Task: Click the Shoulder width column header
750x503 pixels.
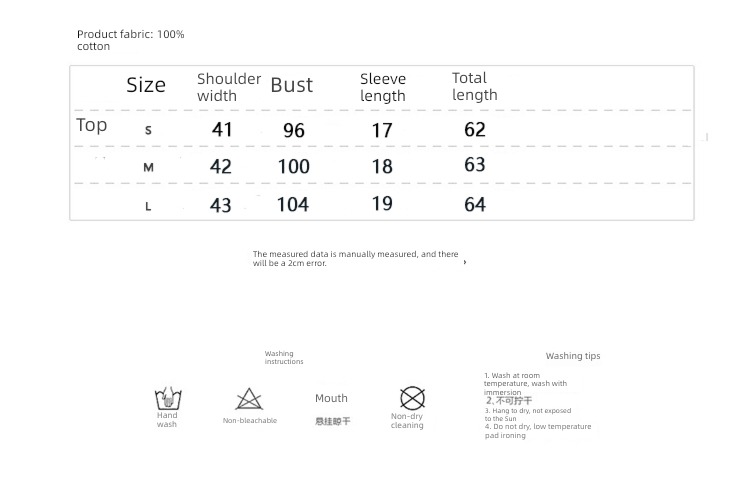Action: (x=229, y=87)
